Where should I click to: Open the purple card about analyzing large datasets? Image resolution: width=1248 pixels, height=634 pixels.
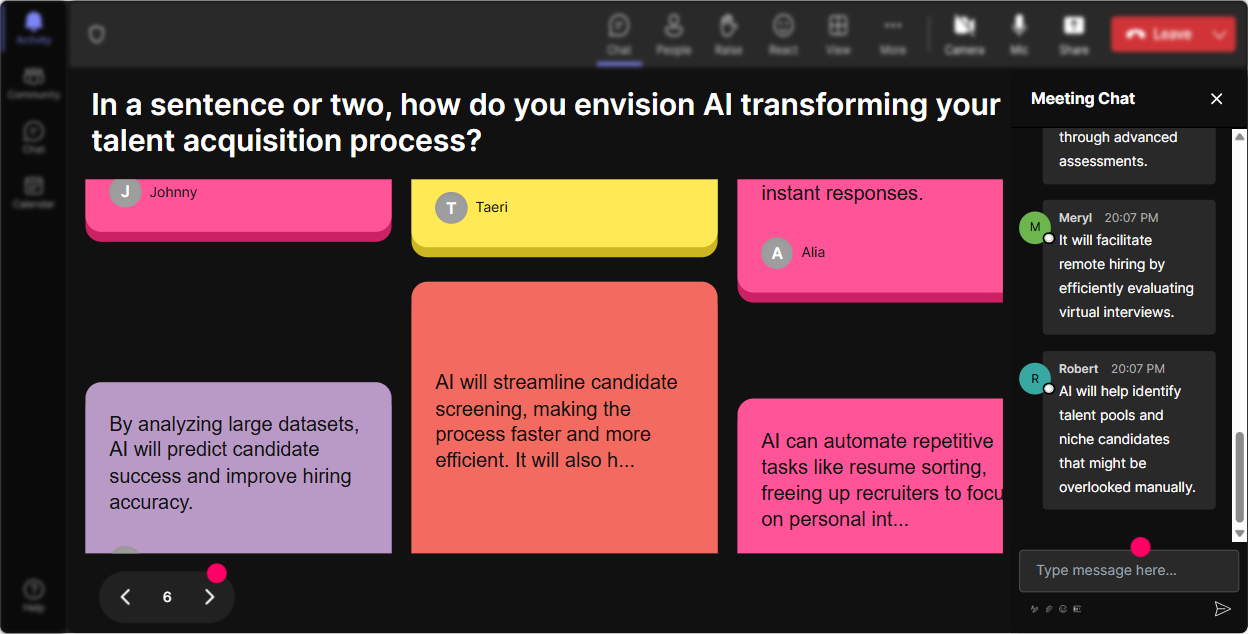coord(238,467)
